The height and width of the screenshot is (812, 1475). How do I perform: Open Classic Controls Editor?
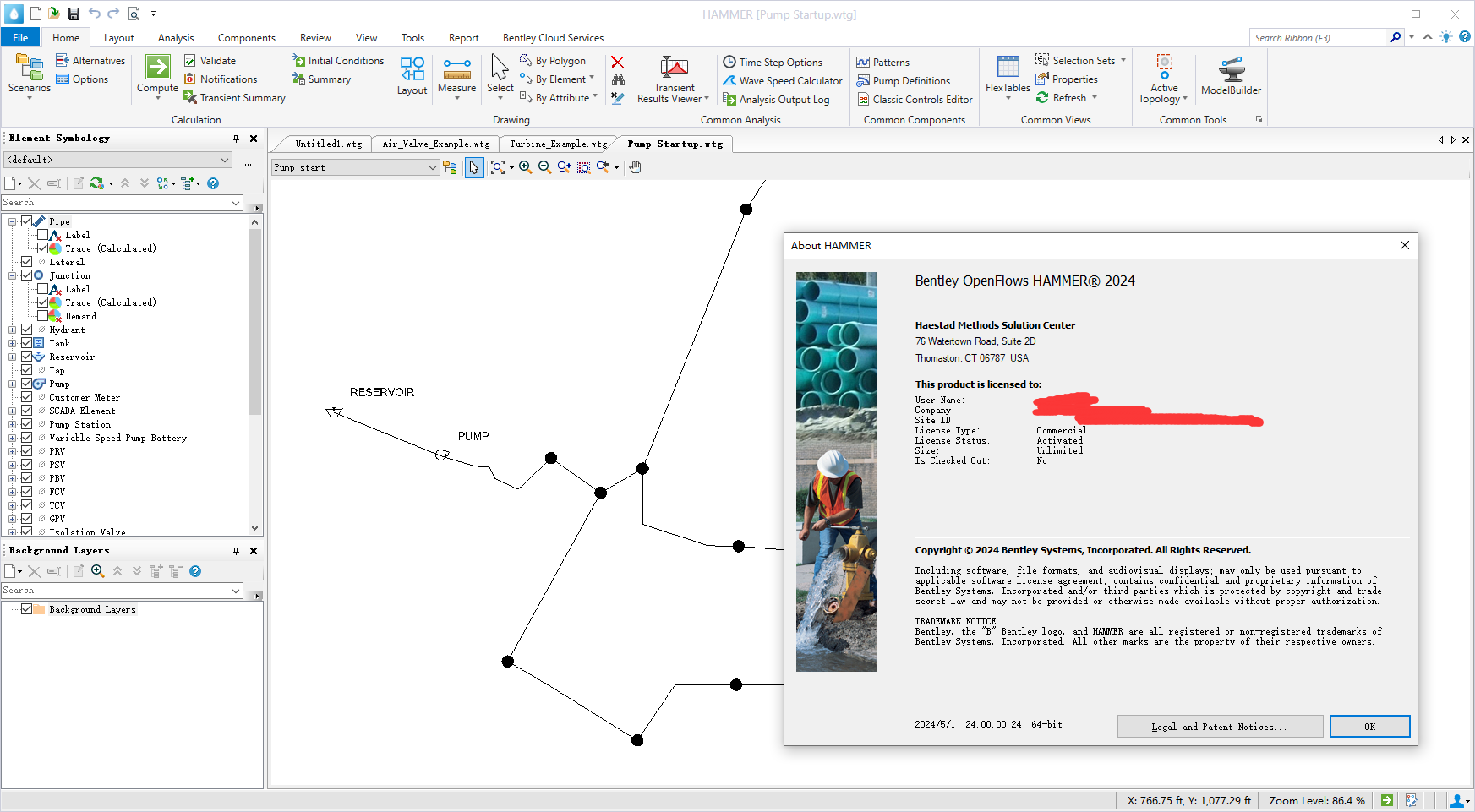[915, 100]
